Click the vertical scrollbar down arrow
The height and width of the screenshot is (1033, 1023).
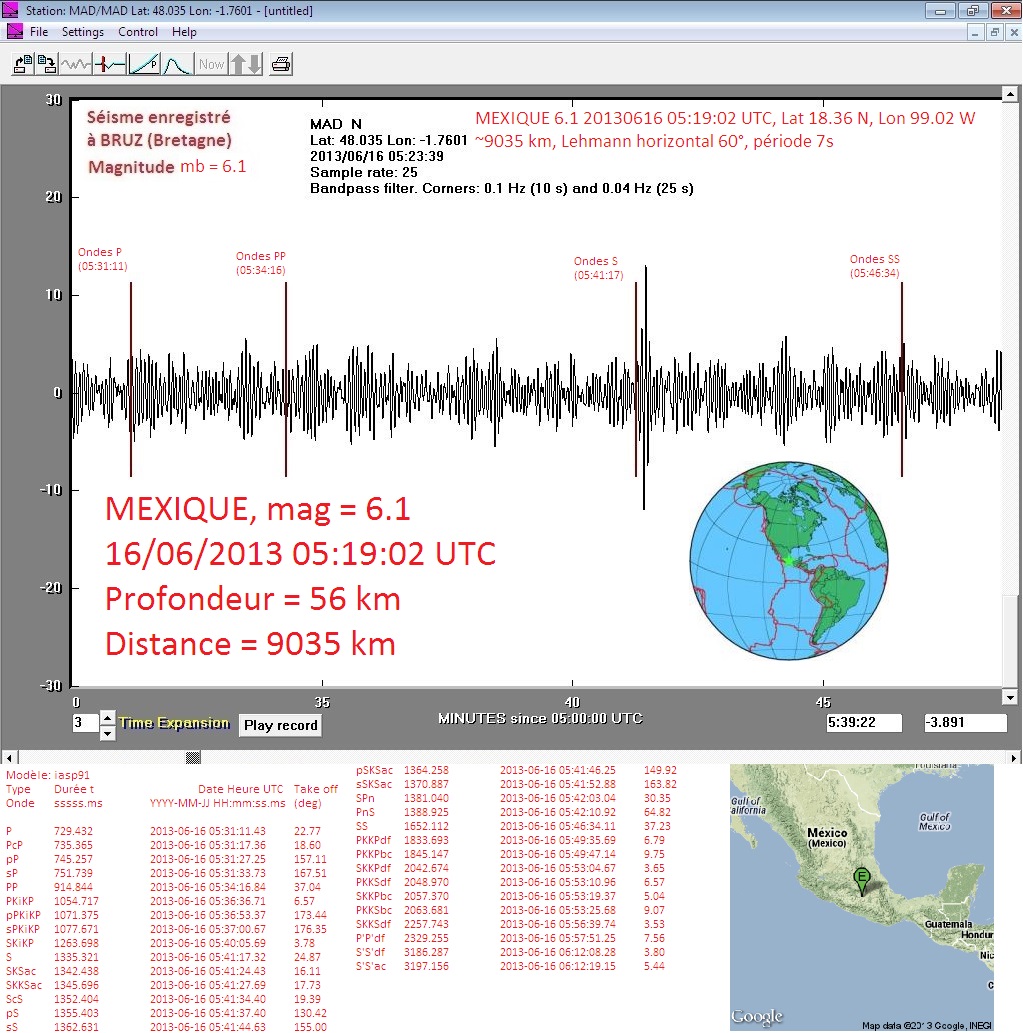[x=1010, y=698]
